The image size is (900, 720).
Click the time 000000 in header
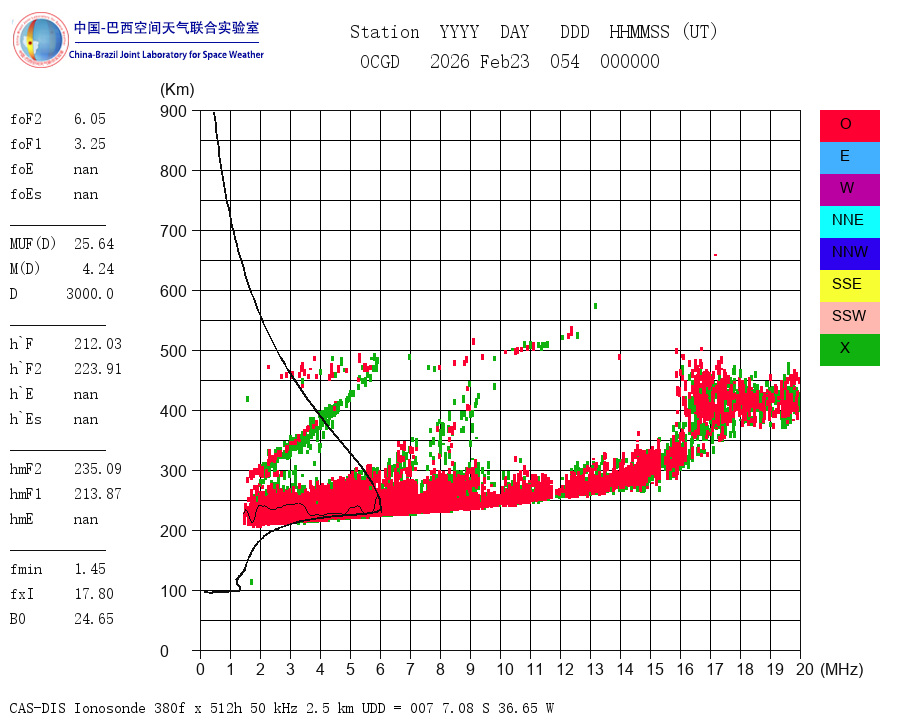pyautogui.click(x=630, y=62)
